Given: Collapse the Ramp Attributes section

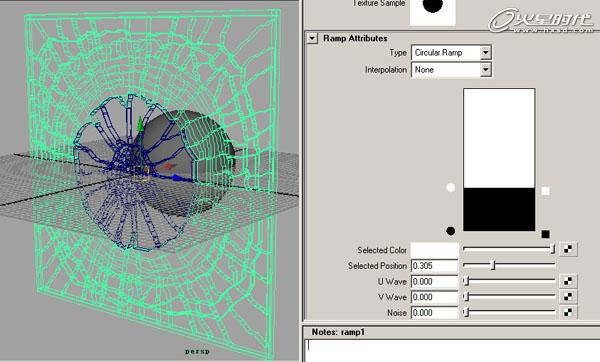Looking at the screenshot, I should point(312,38).
